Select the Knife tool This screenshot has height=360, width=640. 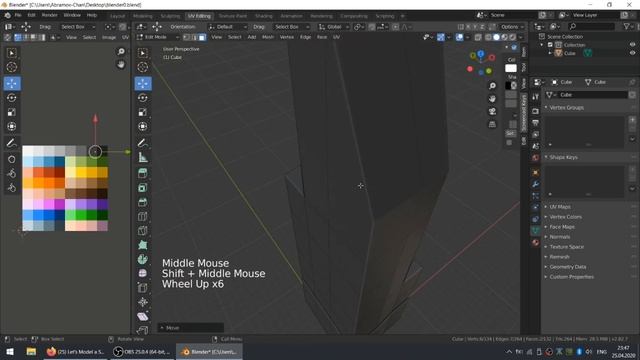click(x=143, y=231)
